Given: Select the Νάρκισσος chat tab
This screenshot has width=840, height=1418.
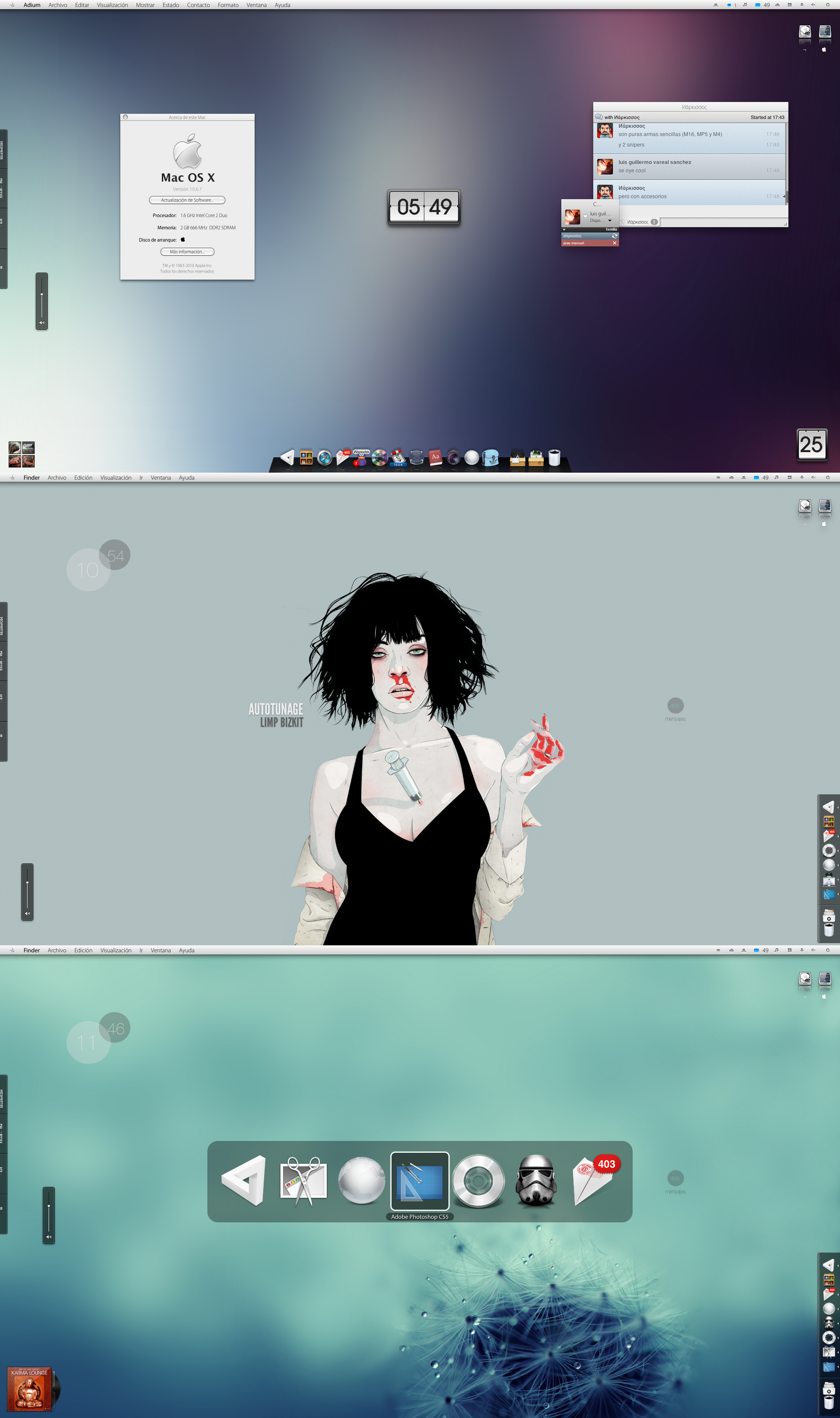Looking at the screenshot, I should click(638, 222).
